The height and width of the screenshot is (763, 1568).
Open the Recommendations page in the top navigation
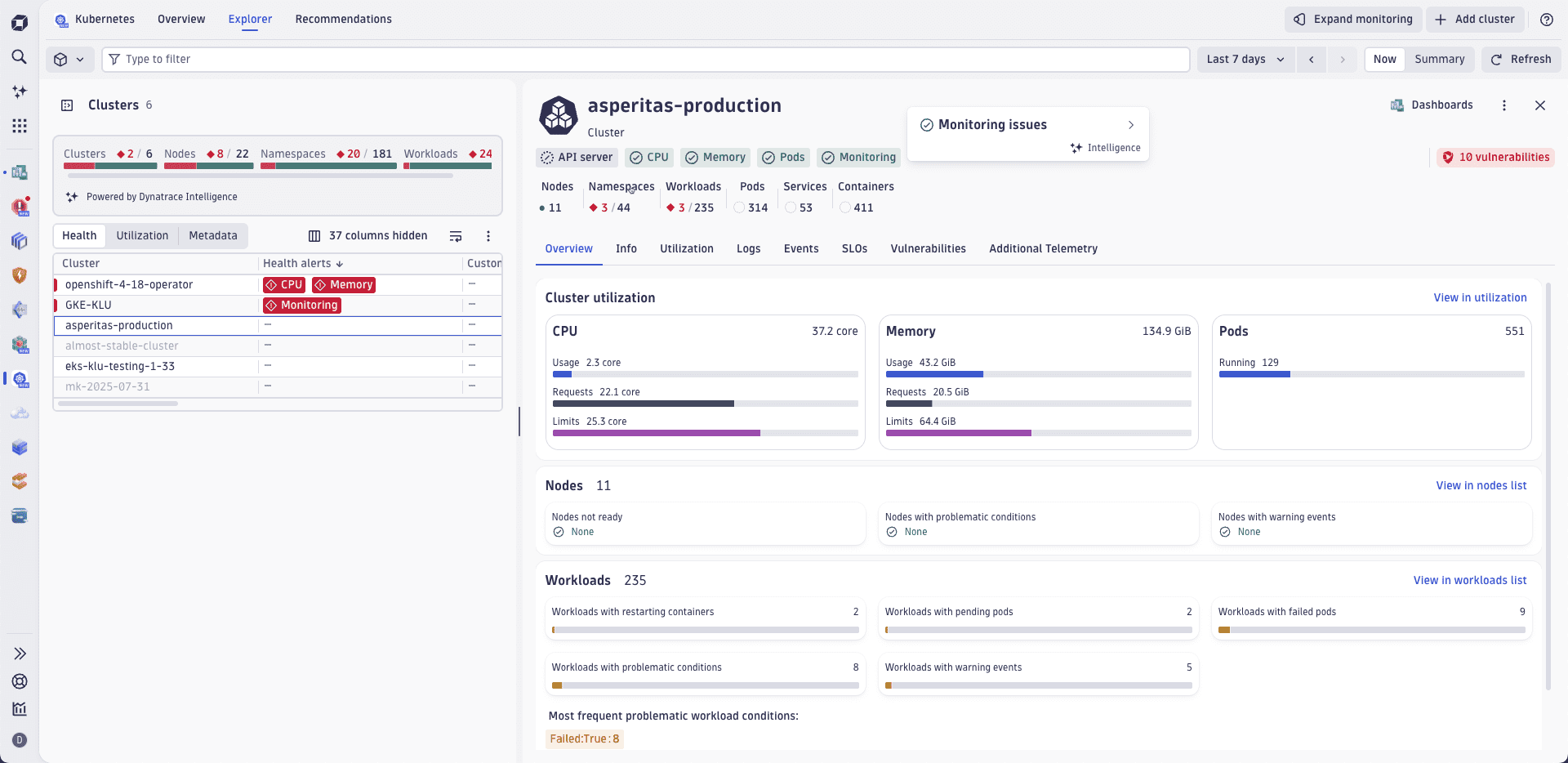343,19
